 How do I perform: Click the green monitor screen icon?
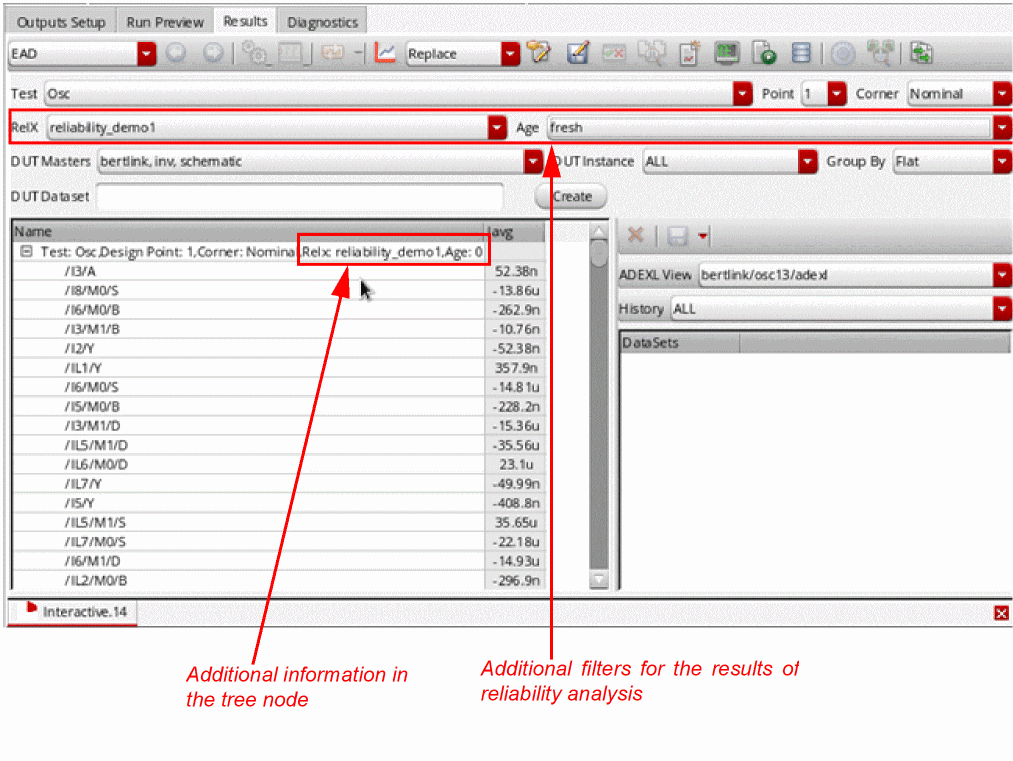point(727,53)
